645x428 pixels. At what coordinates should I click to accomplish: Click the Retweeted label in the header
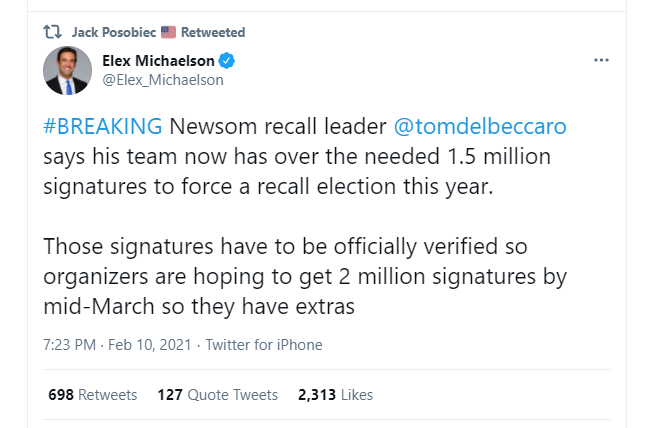pyautogui.click(x=213, y=32)
